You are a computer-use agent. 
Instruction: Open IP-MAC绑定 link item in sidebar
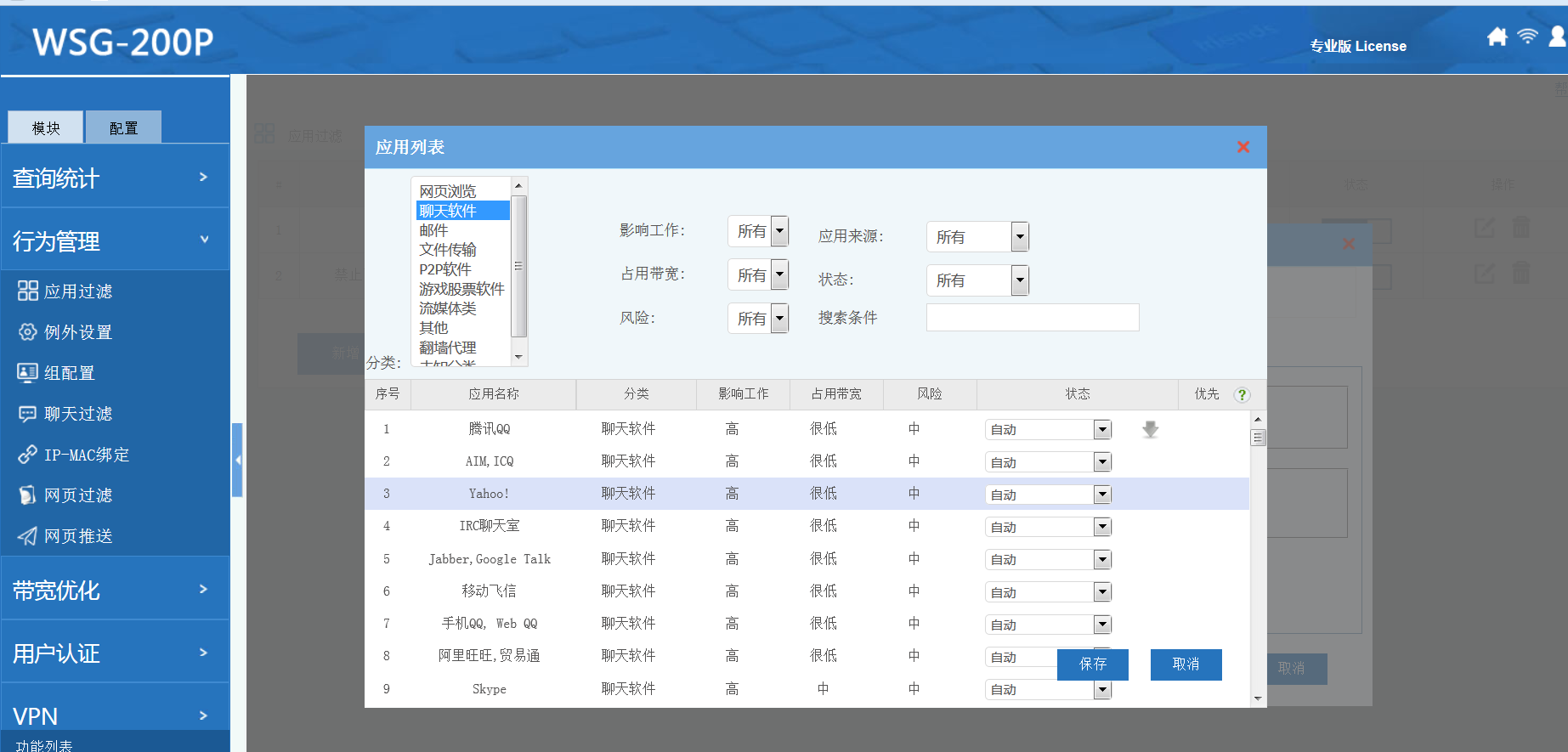(x=86, y=455)
